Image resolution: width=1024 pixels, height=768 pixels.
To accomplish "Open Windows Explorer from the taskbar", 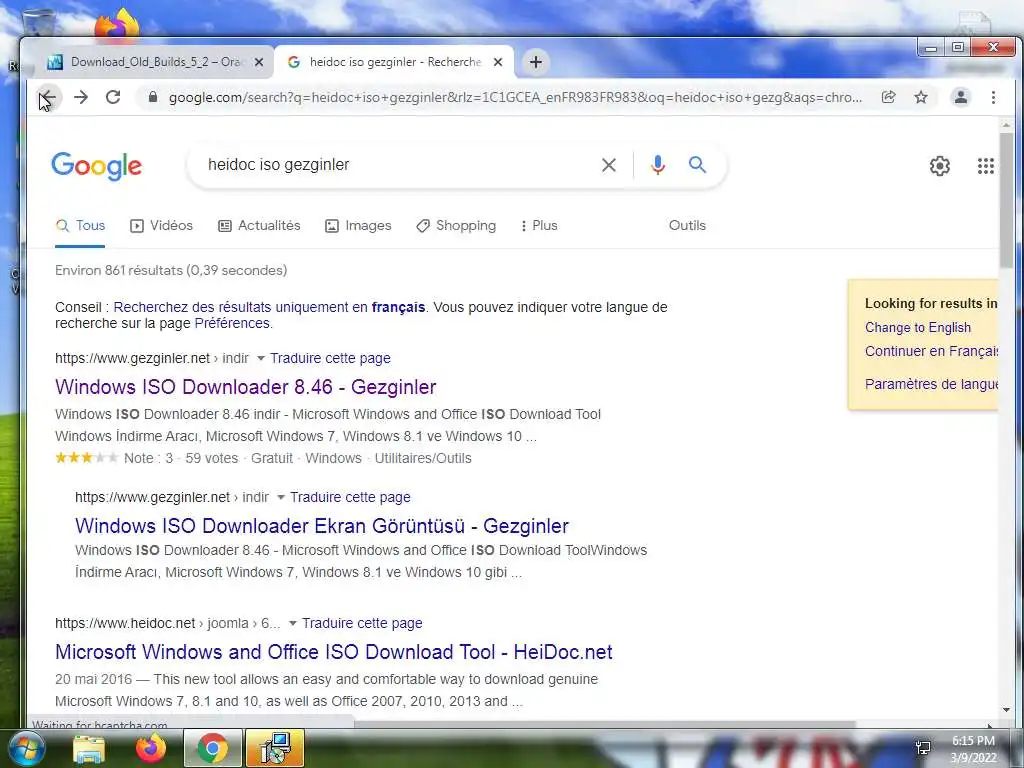I will coord(89,749).
